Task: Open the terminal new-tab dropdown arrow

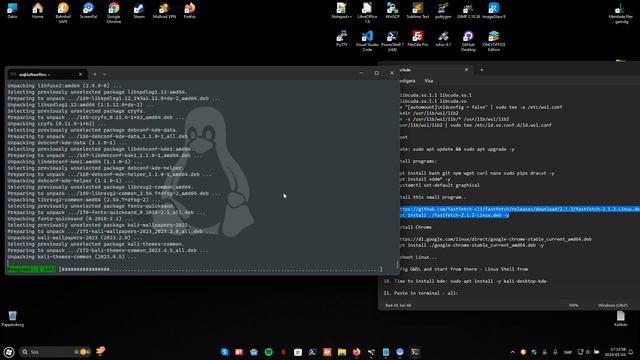Action: pos(104,74)
